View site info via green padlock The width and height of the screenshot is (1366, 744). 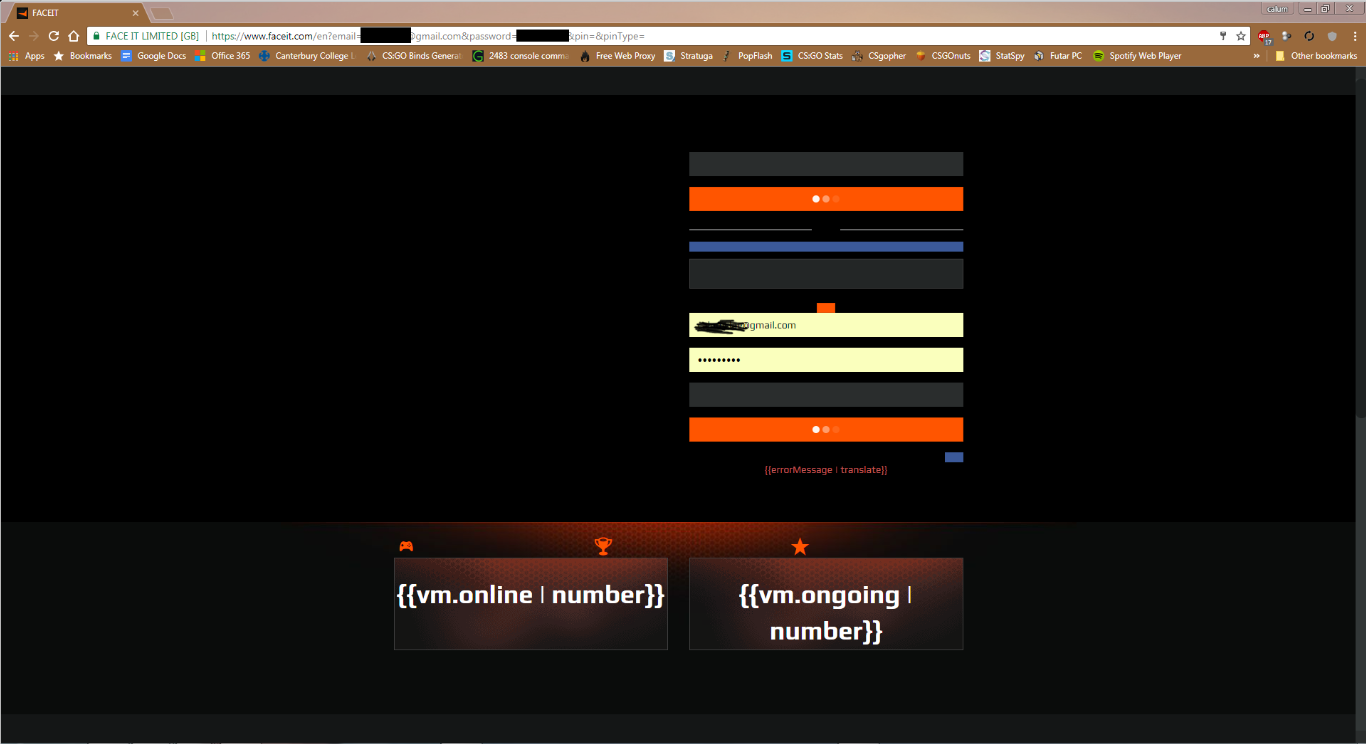pyautogui.click(x=97, y=35)
